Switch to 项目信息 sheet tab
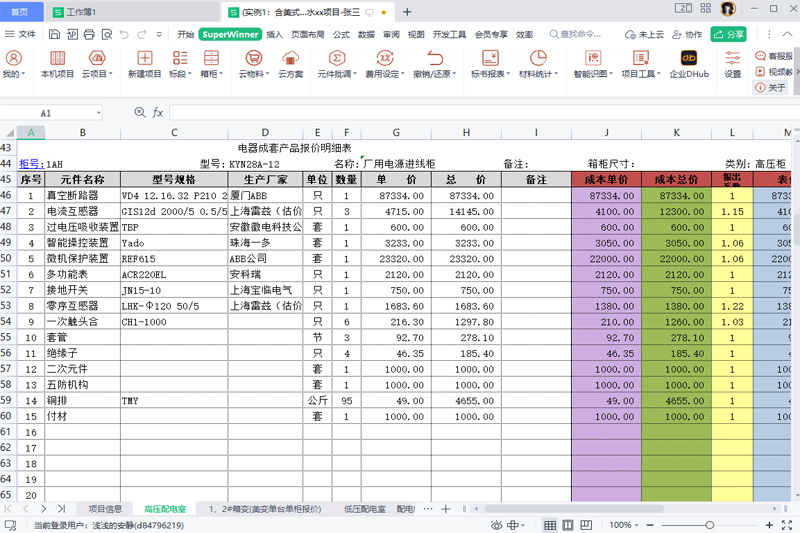 click(x=105, y=509)
